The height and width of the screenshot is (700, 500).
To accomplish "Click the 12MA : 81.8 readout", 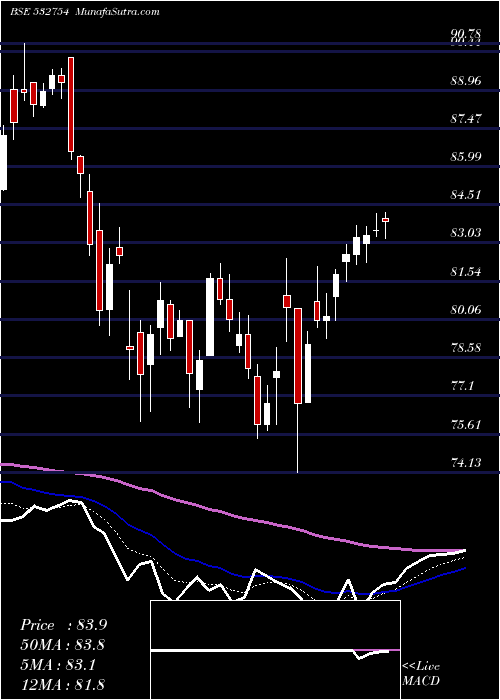I will click(x=63, y=684).
